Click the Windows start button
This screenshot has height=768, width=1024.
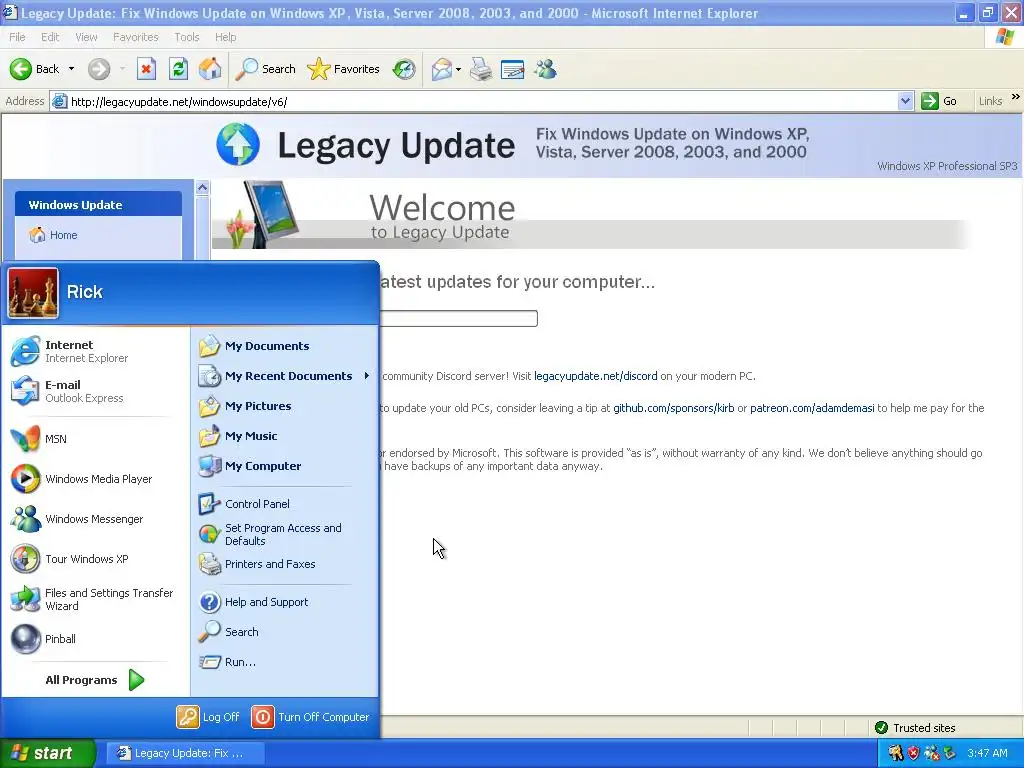point(47,753)
